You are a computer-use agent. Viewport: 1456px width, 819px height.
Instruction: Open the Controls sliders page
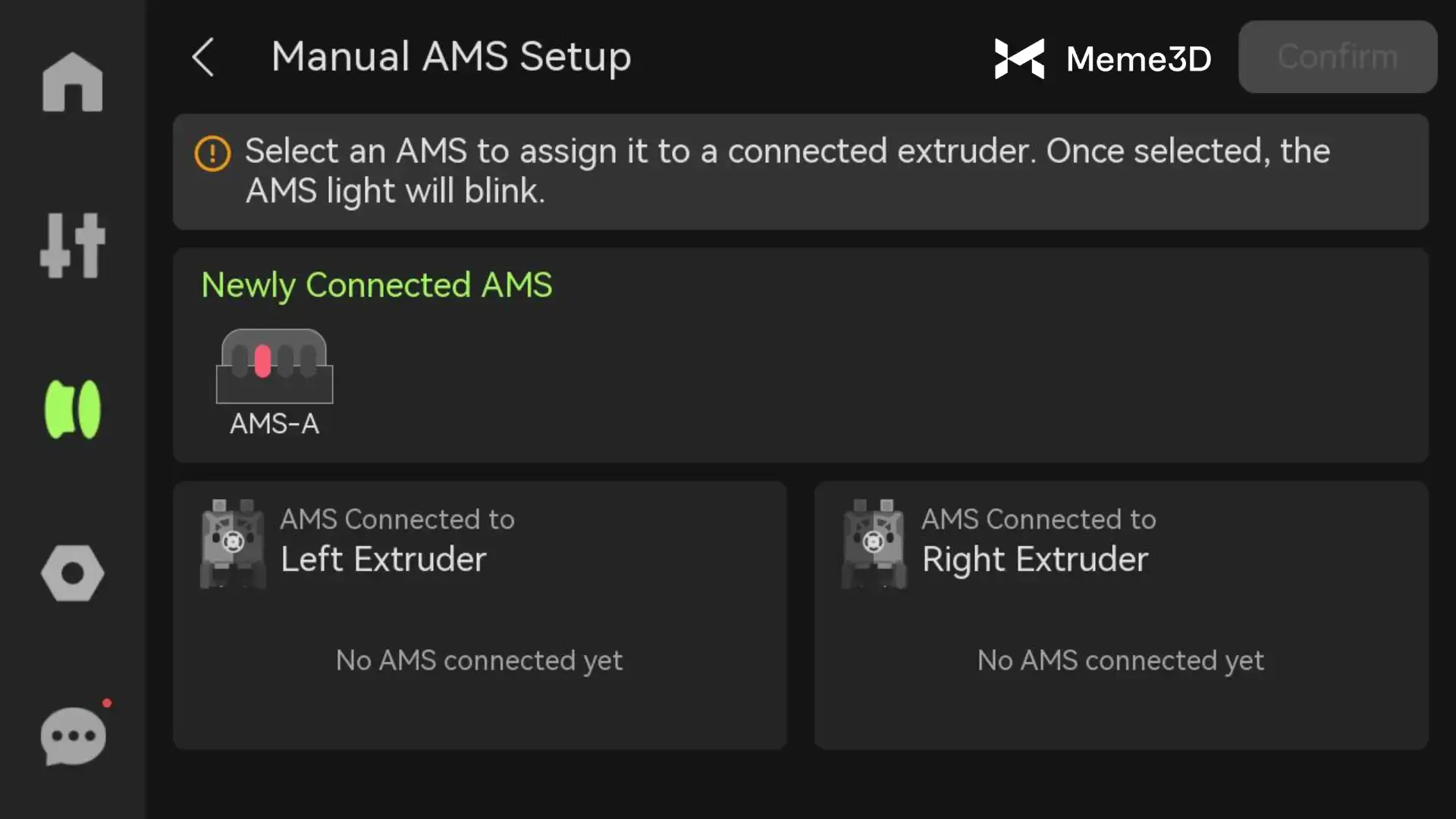tap(73, 246)
